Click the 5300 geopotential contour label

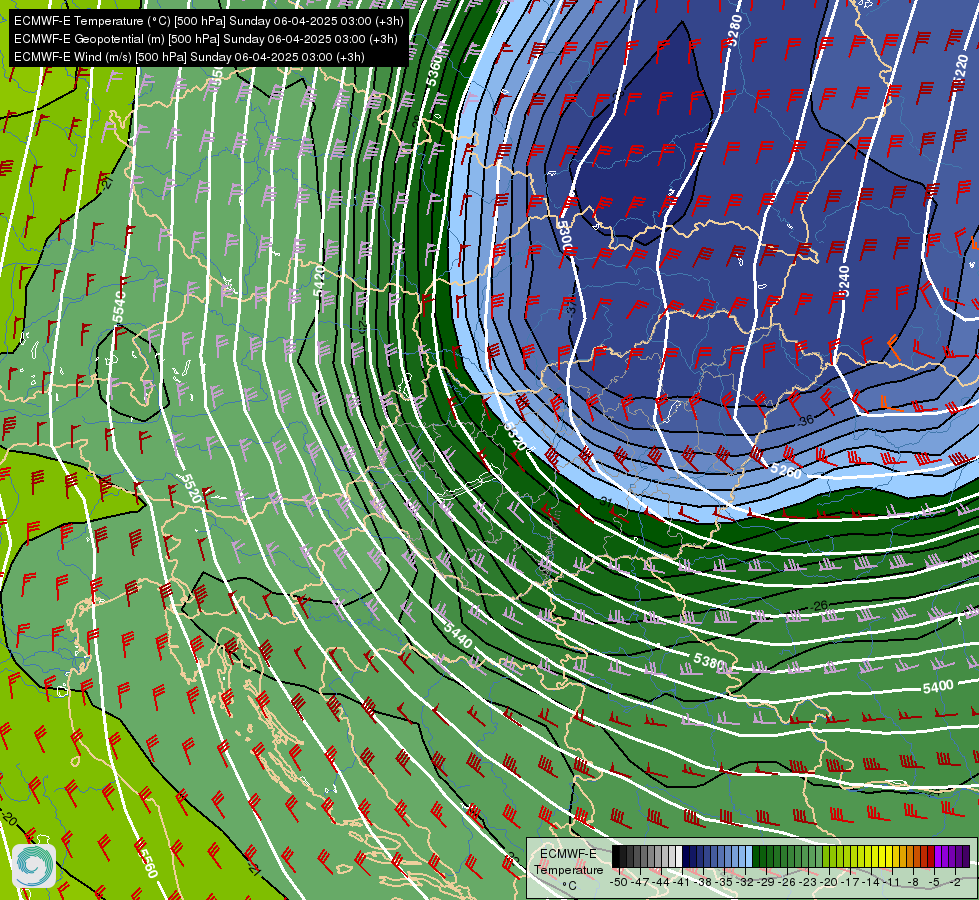564,236
